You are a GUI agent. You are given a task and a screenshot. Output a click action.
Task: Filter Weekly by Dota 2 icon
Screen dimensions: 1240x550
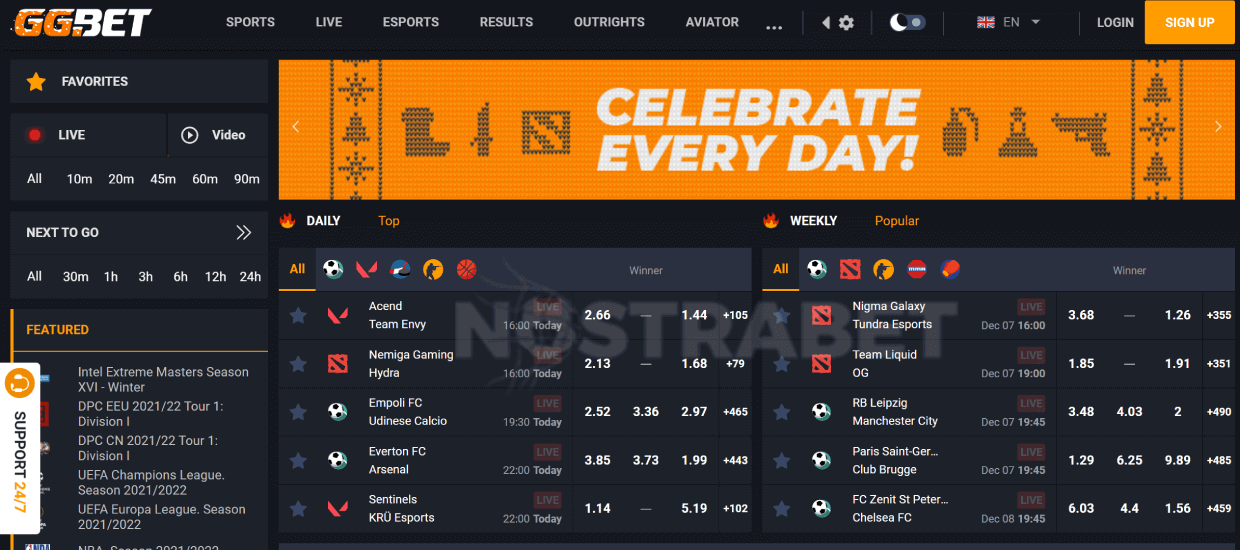[x=850, y=269]
